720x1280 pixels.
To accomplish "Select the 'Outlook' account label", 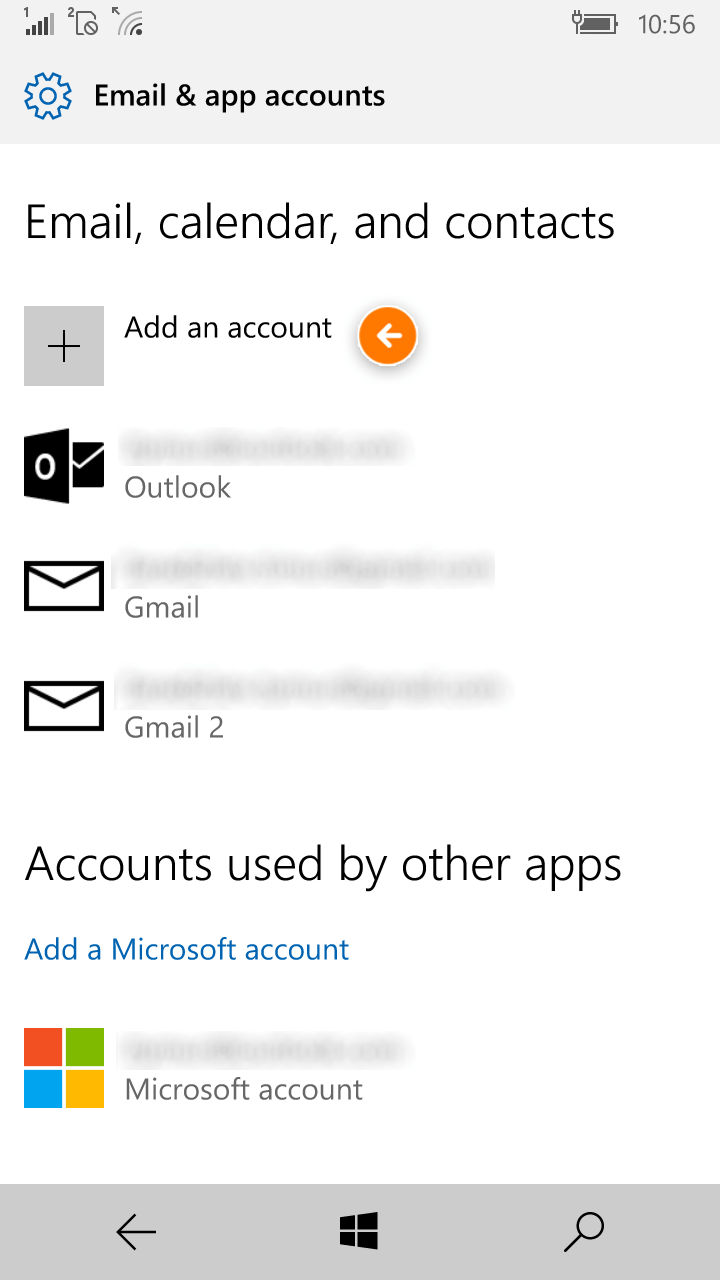I will [x=177, y=488].
